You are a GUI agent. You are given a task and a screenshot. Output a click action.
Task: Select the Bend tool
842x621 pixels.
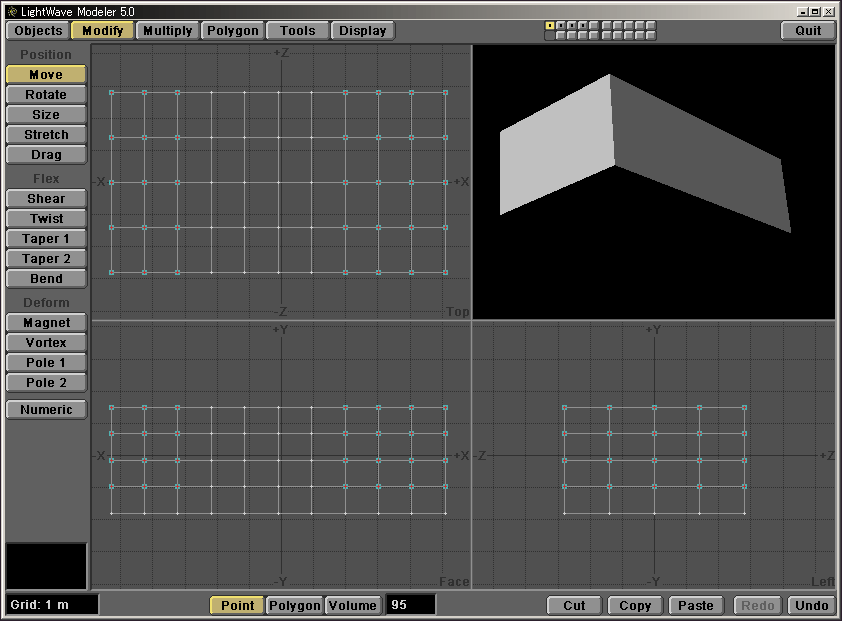(x=46, y=279)
